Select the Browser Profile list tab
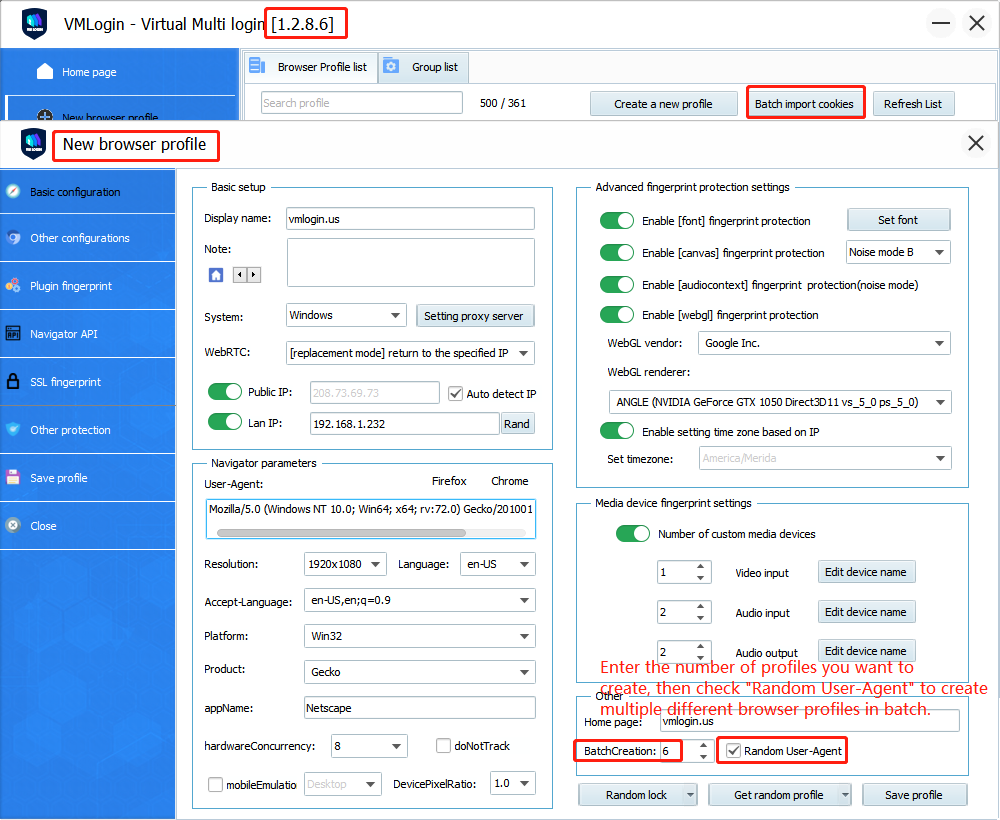 tap(310, 67)
